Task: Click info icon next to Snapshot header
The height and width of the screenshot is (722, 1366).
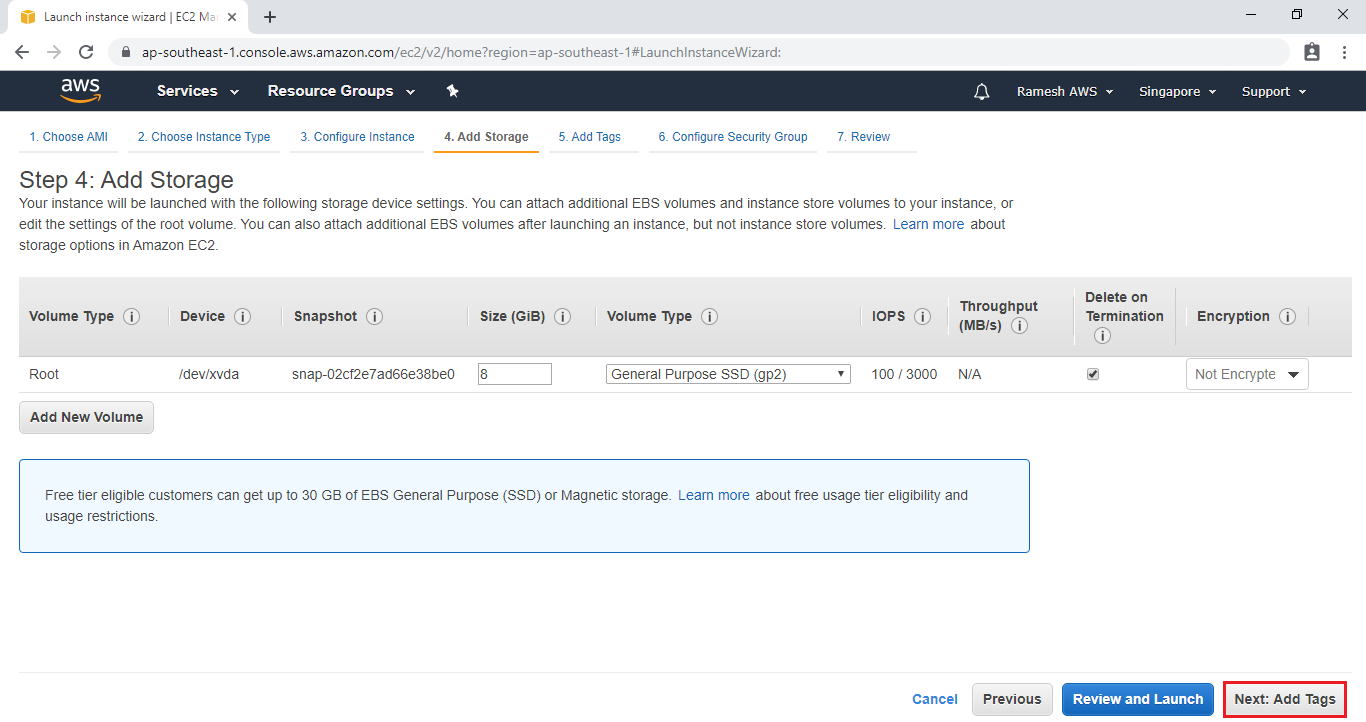Action: coord(375,316)
